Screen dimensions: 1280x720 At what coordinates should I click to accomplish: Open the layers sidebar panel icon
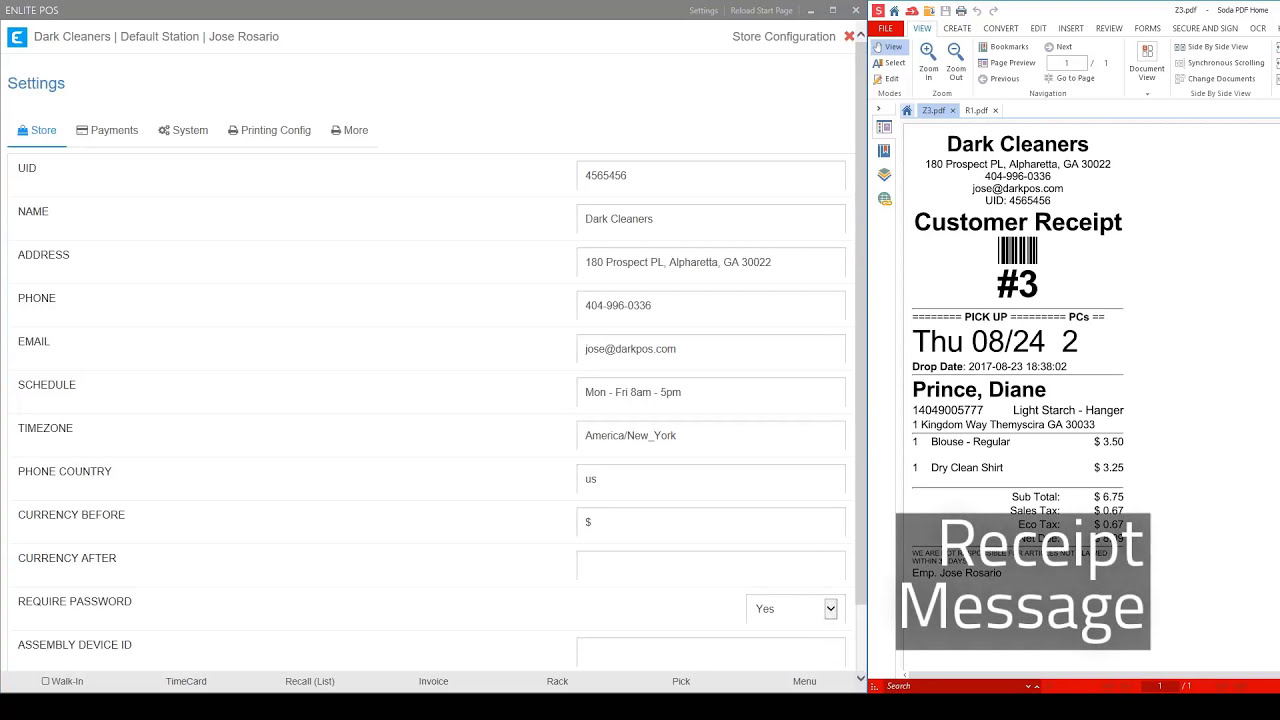click(884, 175)
